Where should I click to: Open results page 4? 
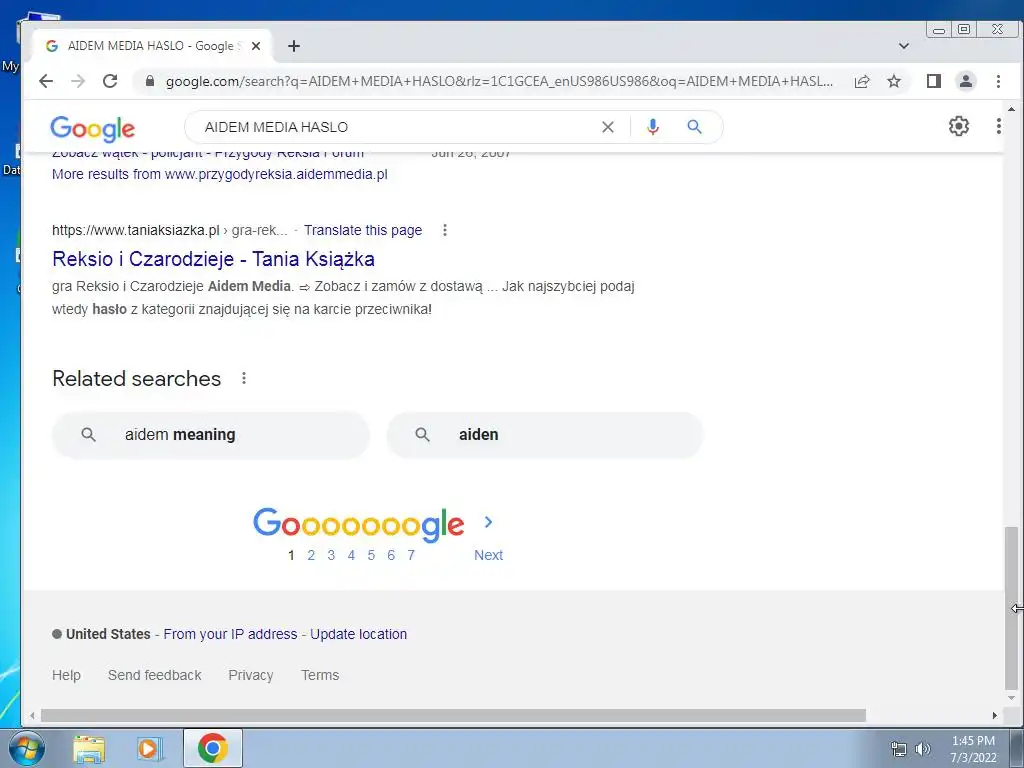[x=351, y=555]
